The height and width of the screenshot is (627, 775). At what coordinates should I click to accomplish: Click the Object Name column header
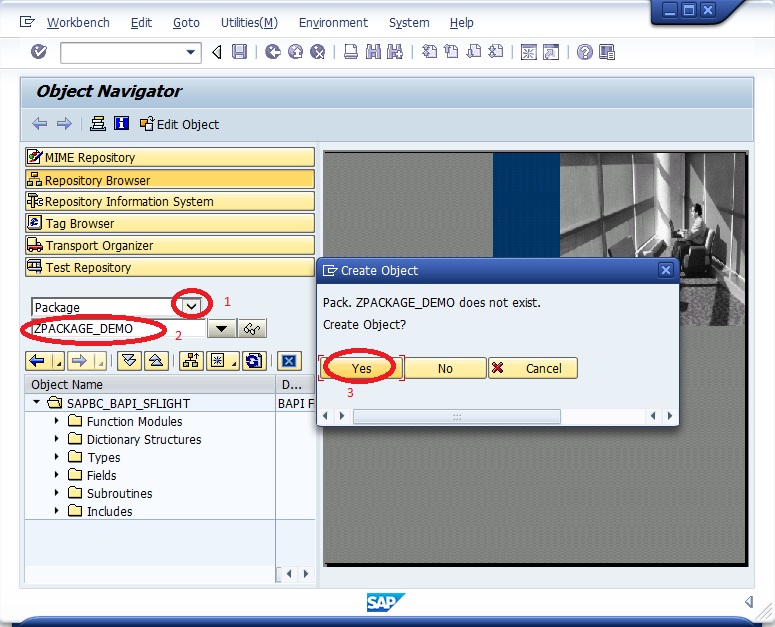point(150,384)
